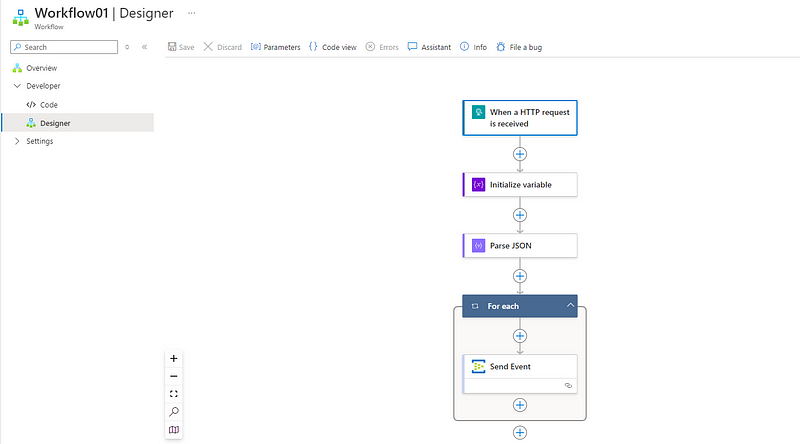Save the workflow

pos(181,47)
